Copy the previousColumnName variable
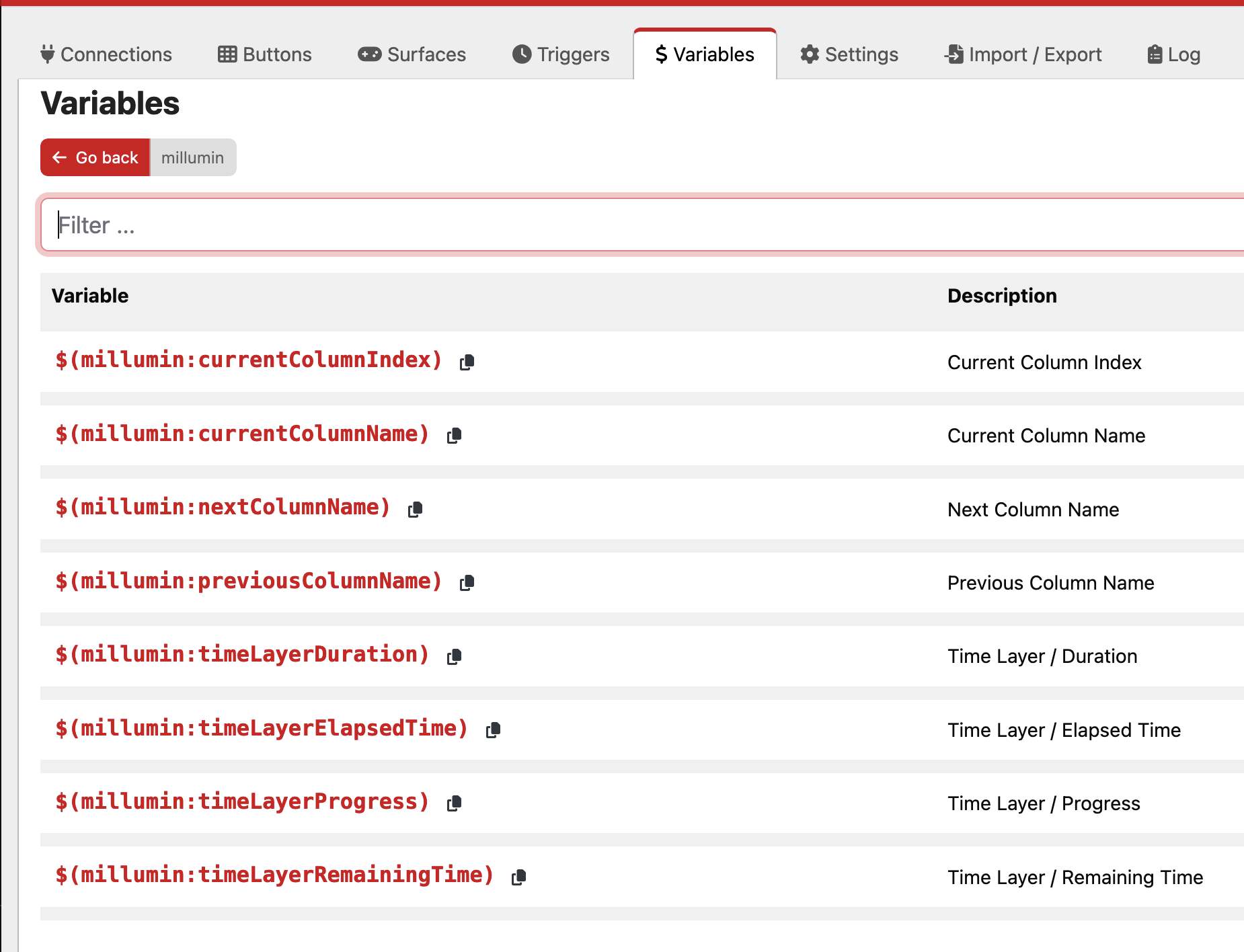Screen dimensions: 1244x952 [467, 583]
